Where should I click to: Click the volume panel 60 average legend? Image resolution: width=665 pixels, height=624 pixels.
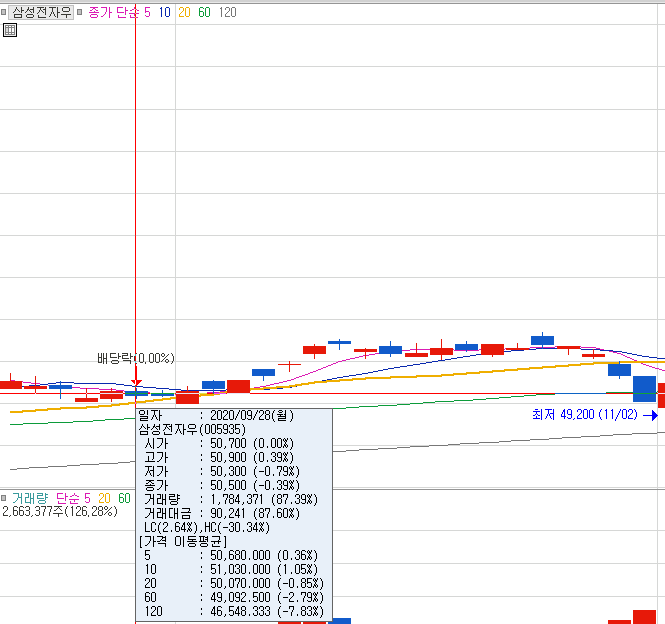124,498
